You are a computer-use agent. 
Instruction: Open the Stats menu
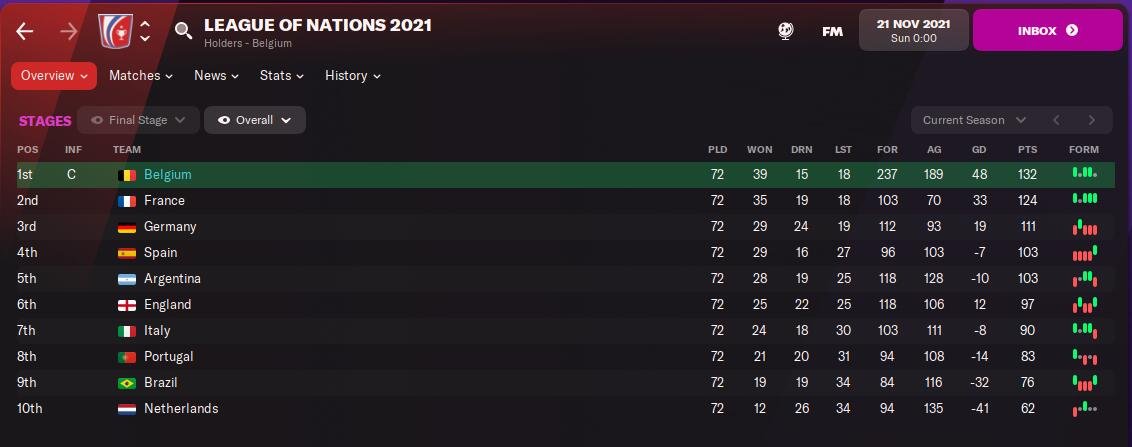point(282,76)
